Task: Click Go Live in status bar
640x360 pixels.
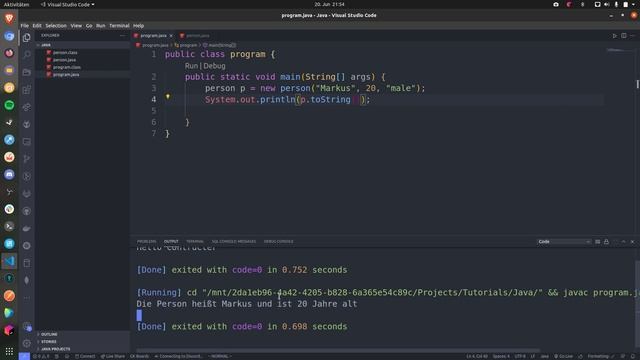Action: pos(563,356)
